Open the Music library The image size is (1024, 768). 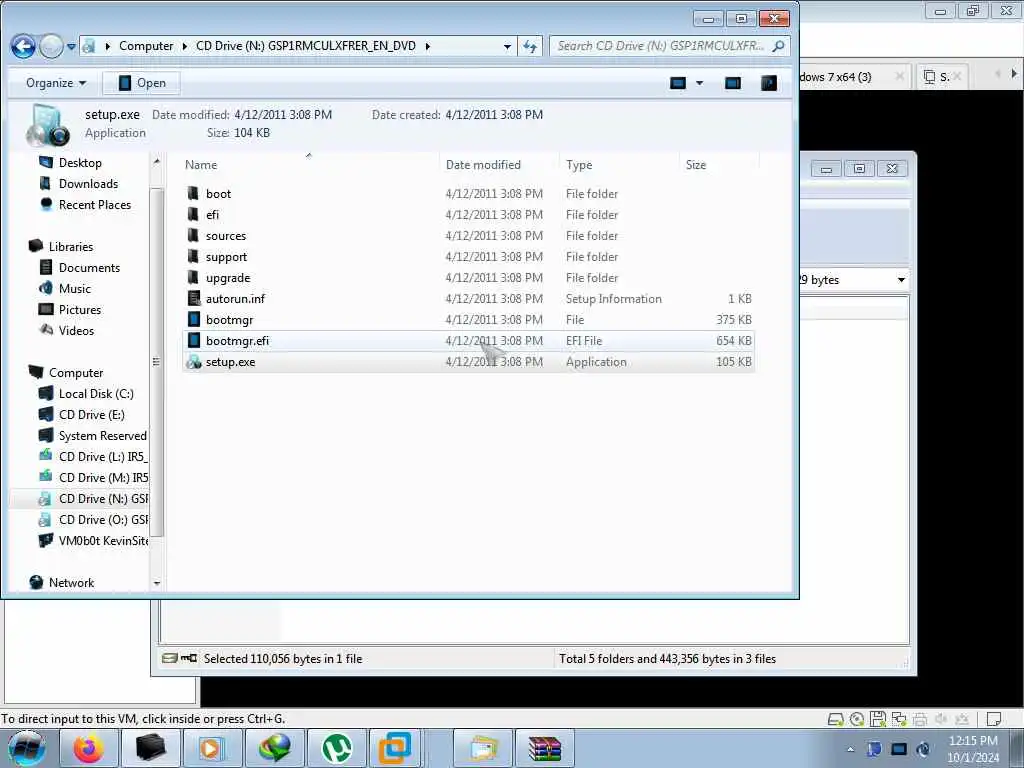pos(74,289)
